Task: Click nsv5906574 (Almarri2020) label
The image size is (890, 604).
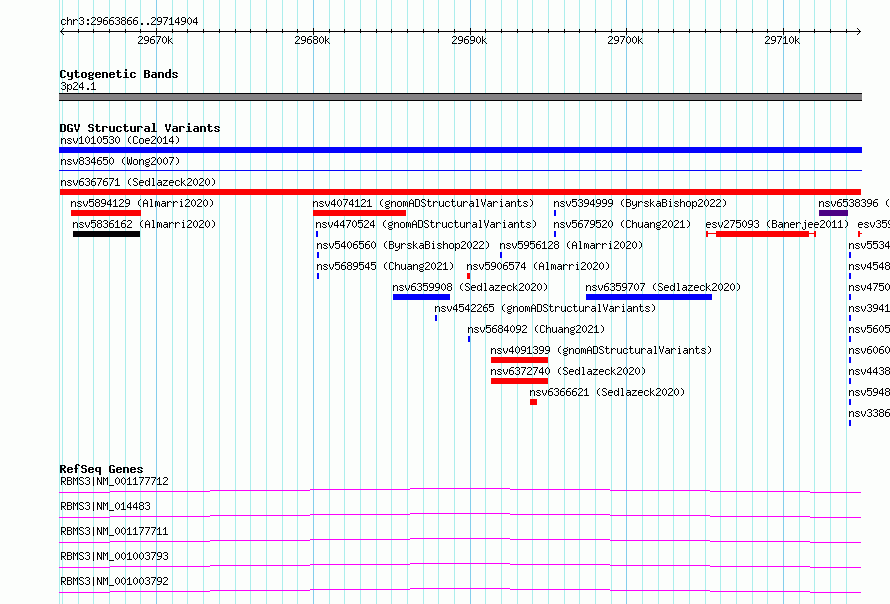Action: 538,266
